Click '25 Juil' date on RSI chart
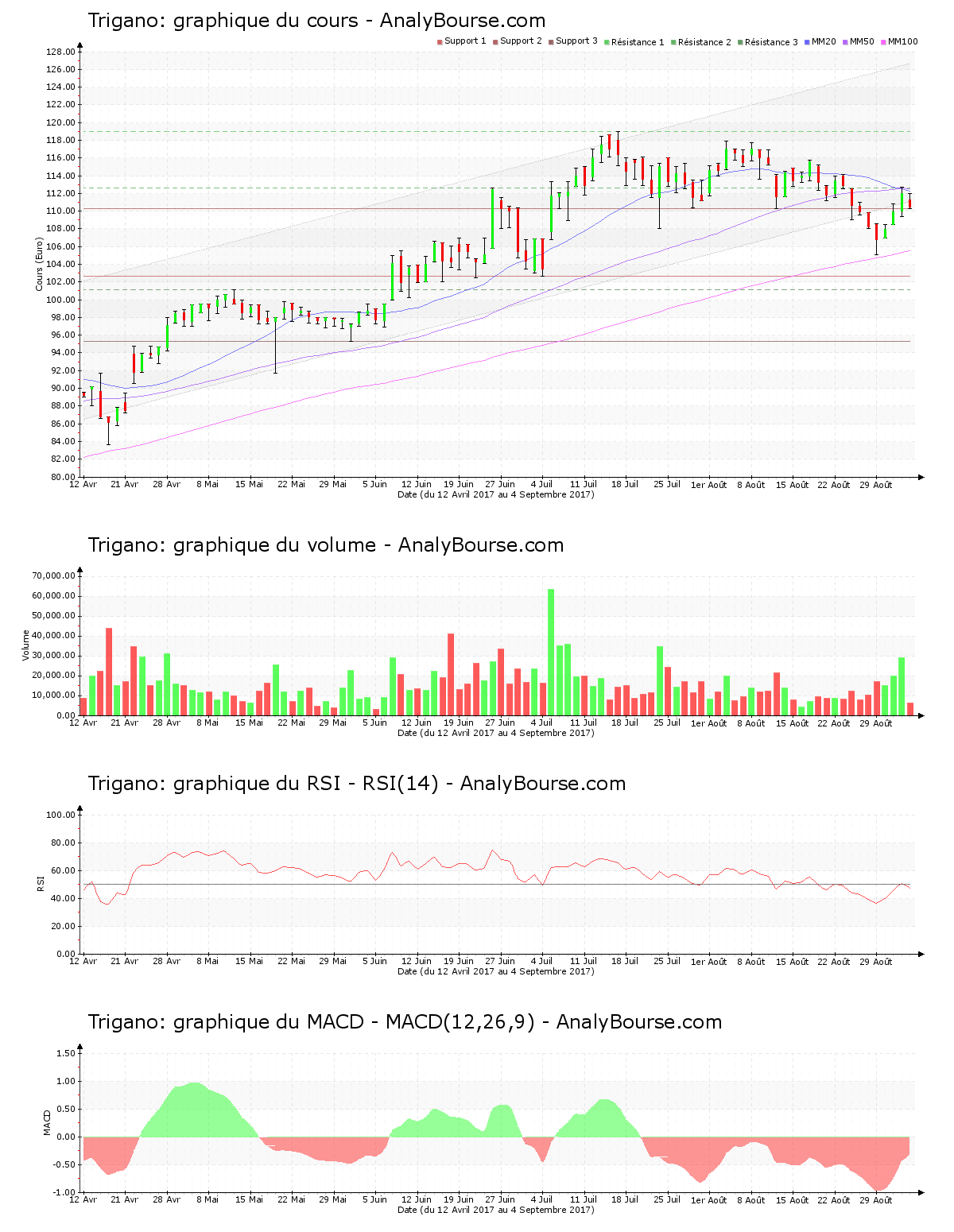This screenshot has width=954, height=1232. click(x=667, y=961)
